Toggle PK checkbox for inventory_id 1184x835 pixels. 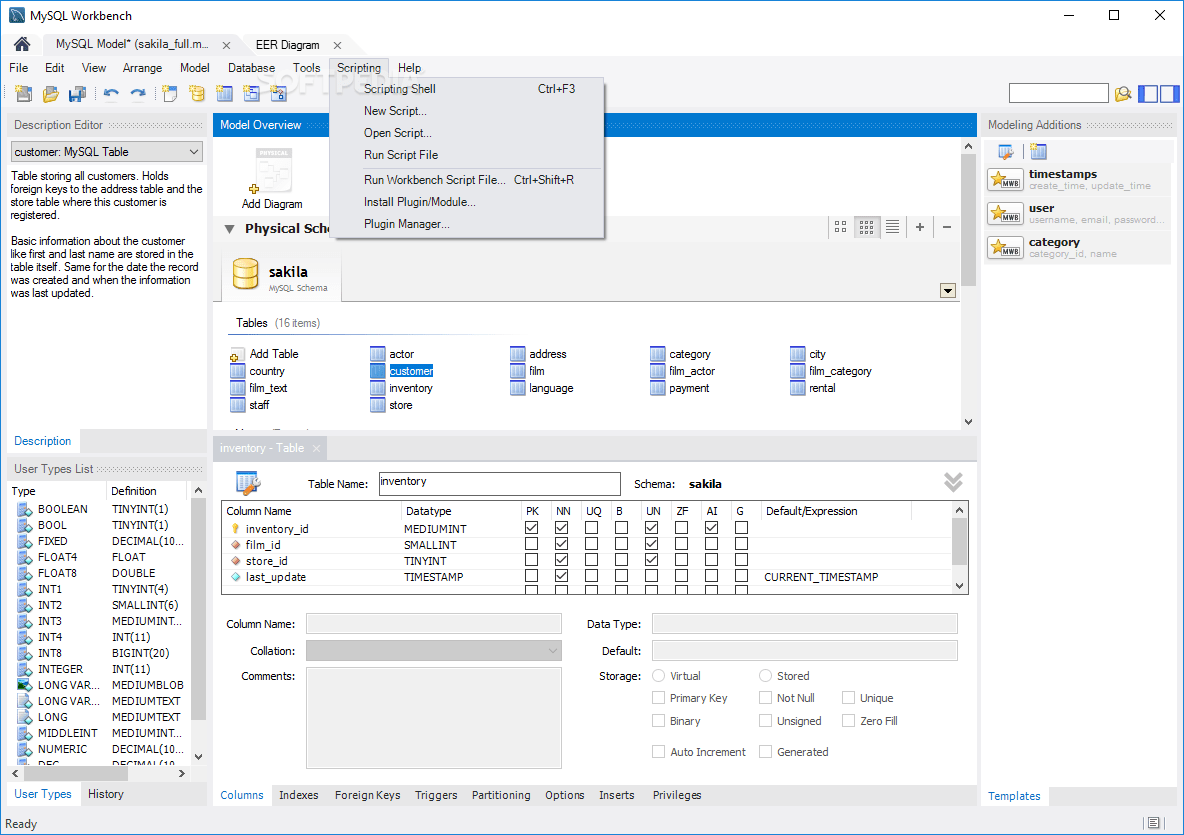[532, 528]
